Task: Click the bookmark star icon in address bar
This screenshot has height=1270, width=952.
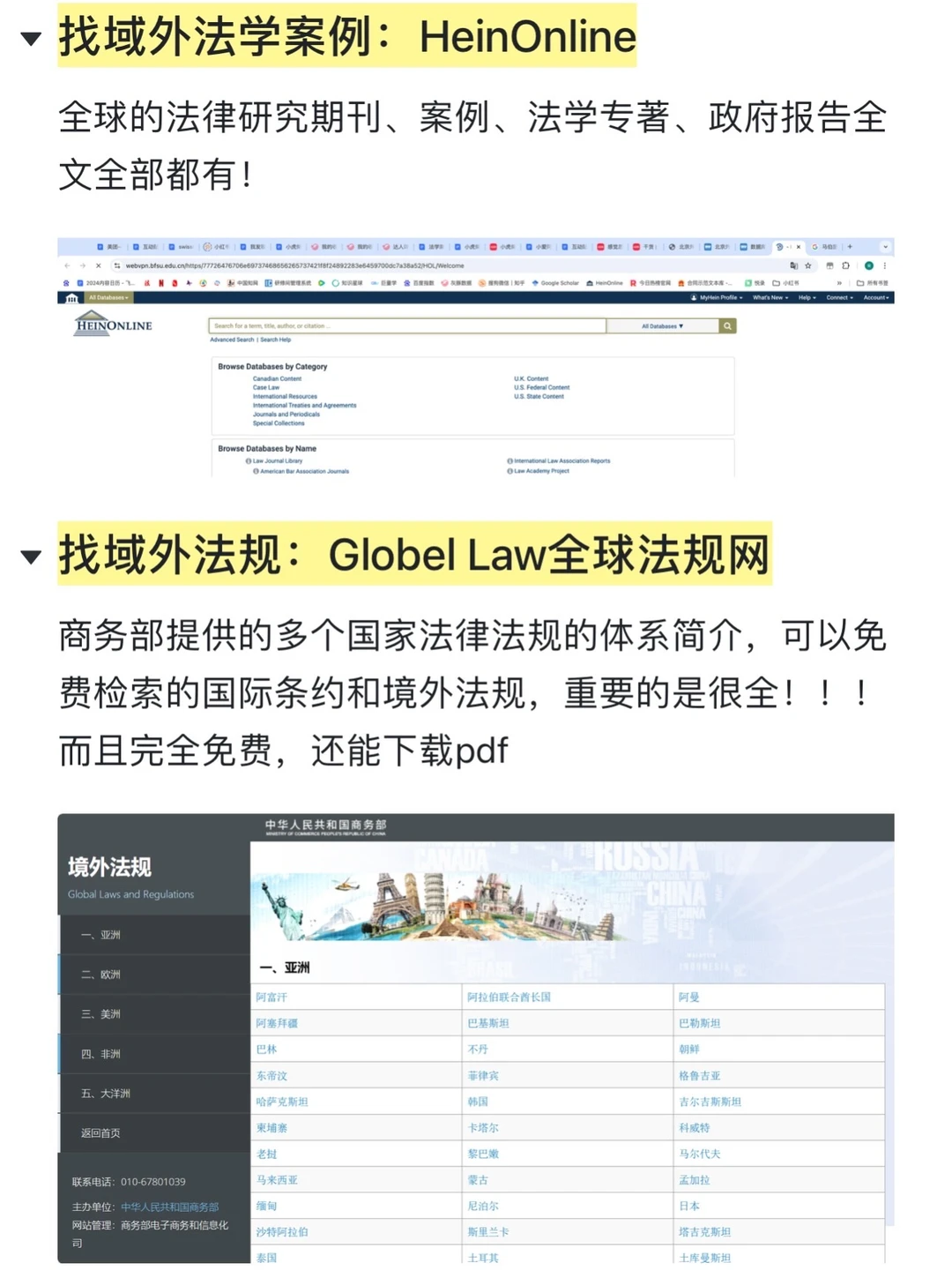Action: 807,265
